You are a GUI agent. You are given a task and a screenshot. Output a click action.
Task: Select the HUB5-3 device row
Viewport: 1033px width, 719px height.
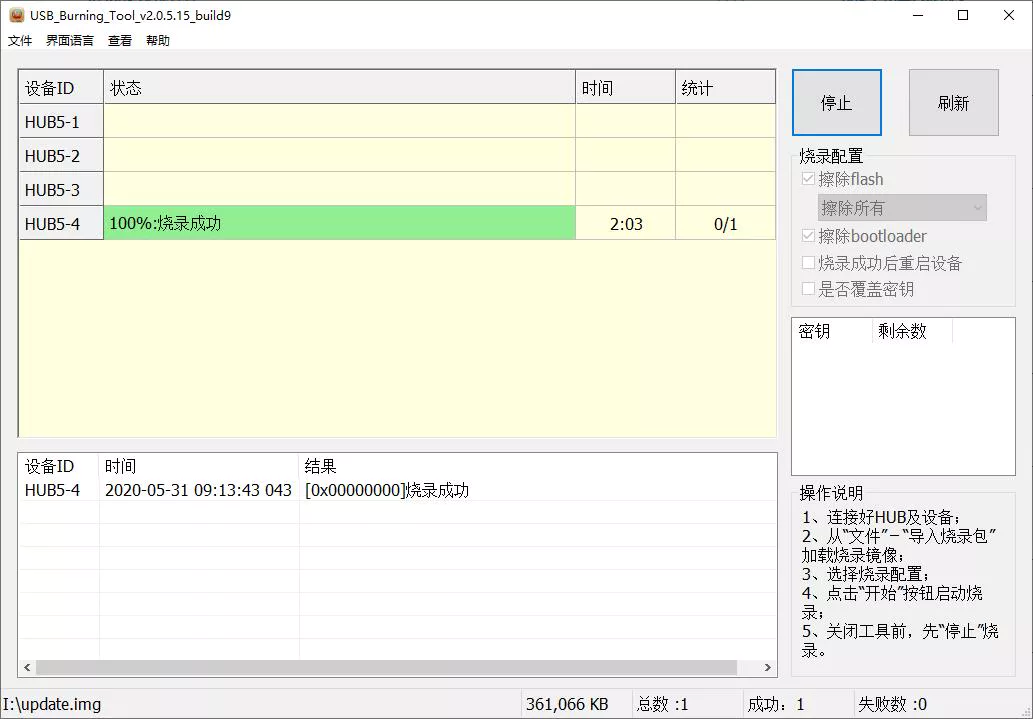(397, 190)
